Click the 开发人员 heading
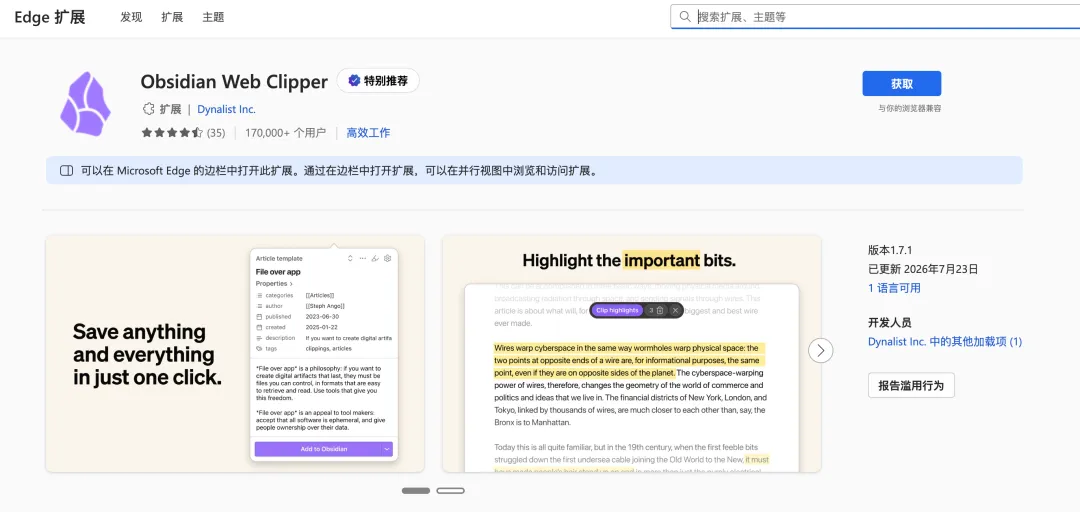Screen dimensions: 1080x512 click(x=890, y=322)
